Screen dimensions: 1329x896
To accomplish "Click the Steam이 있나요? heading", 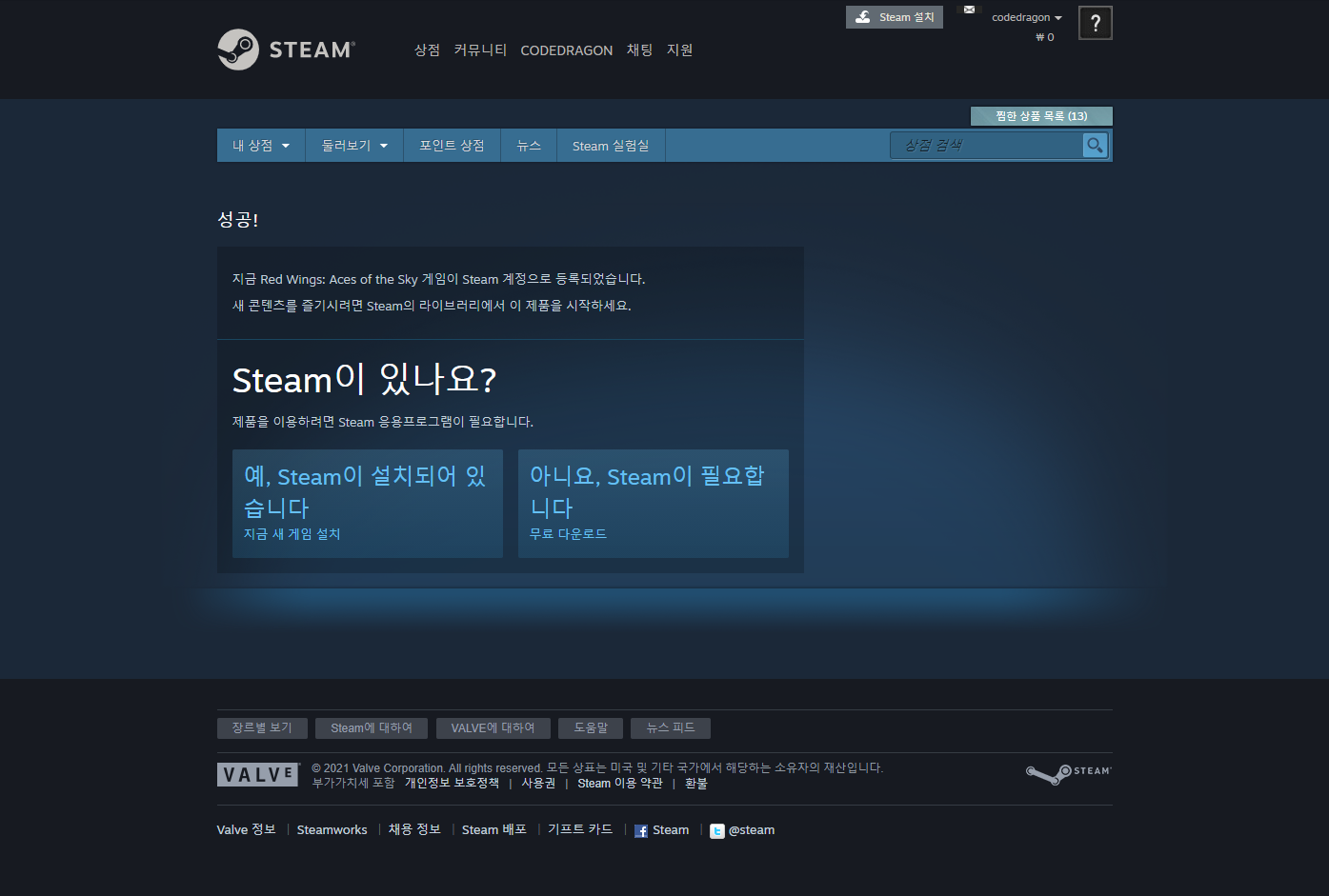I will click(x=364, y=379).
